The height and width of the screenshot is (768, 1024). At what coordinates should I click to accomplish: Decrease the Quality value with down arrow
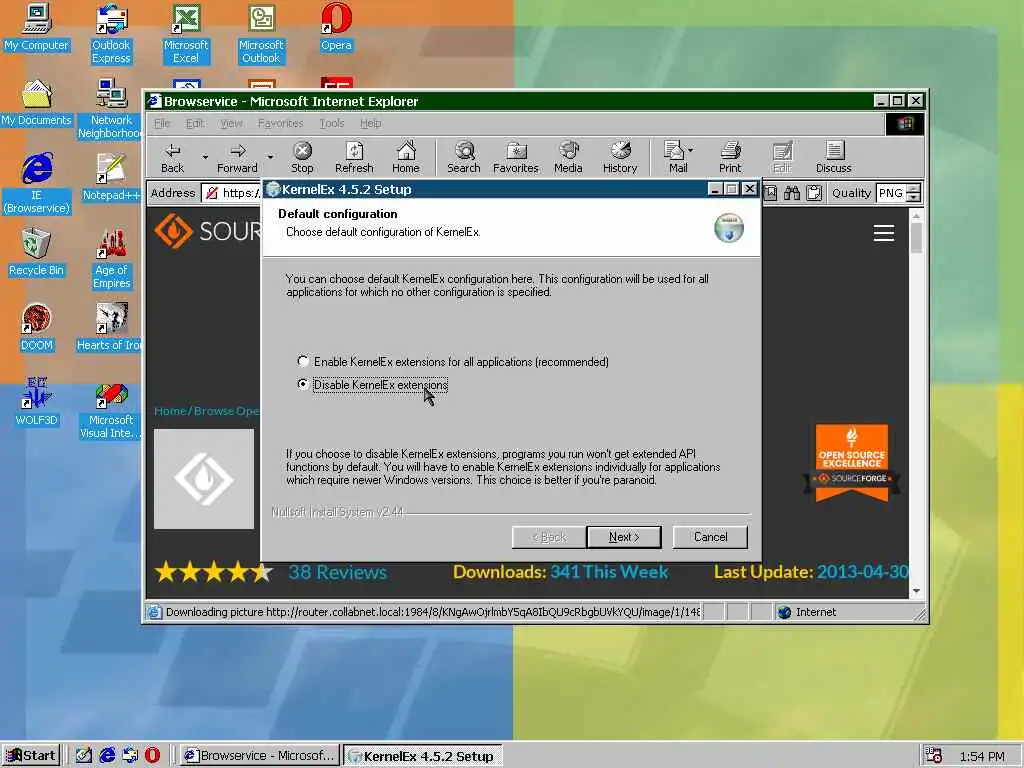tap(914, 198)
